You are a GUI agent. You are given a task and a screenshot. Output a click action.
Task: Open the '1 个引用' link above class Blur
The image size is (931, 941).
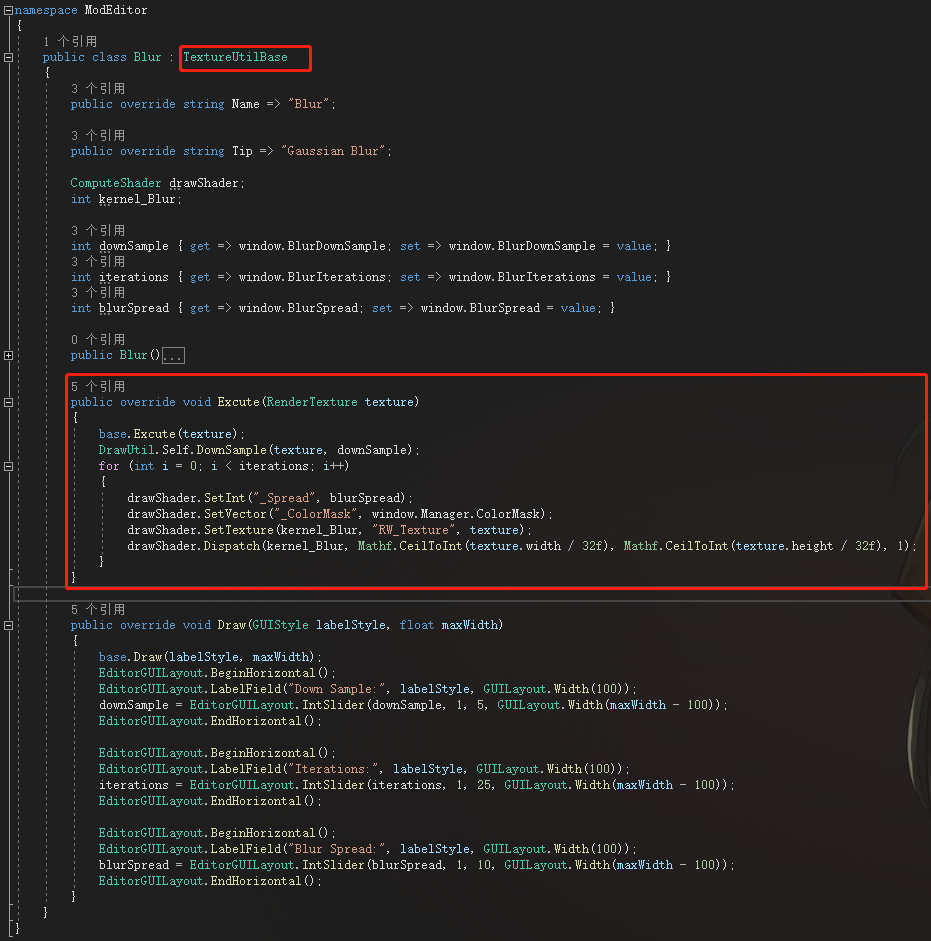point(70,41)
